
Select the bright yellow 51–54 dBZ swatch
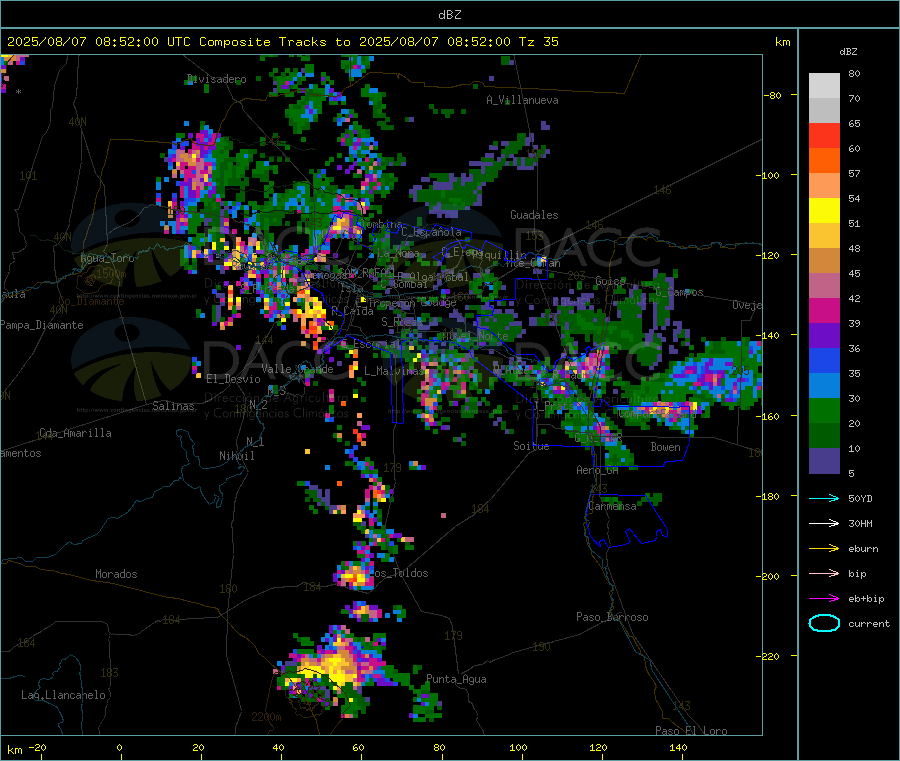[824, 211]
